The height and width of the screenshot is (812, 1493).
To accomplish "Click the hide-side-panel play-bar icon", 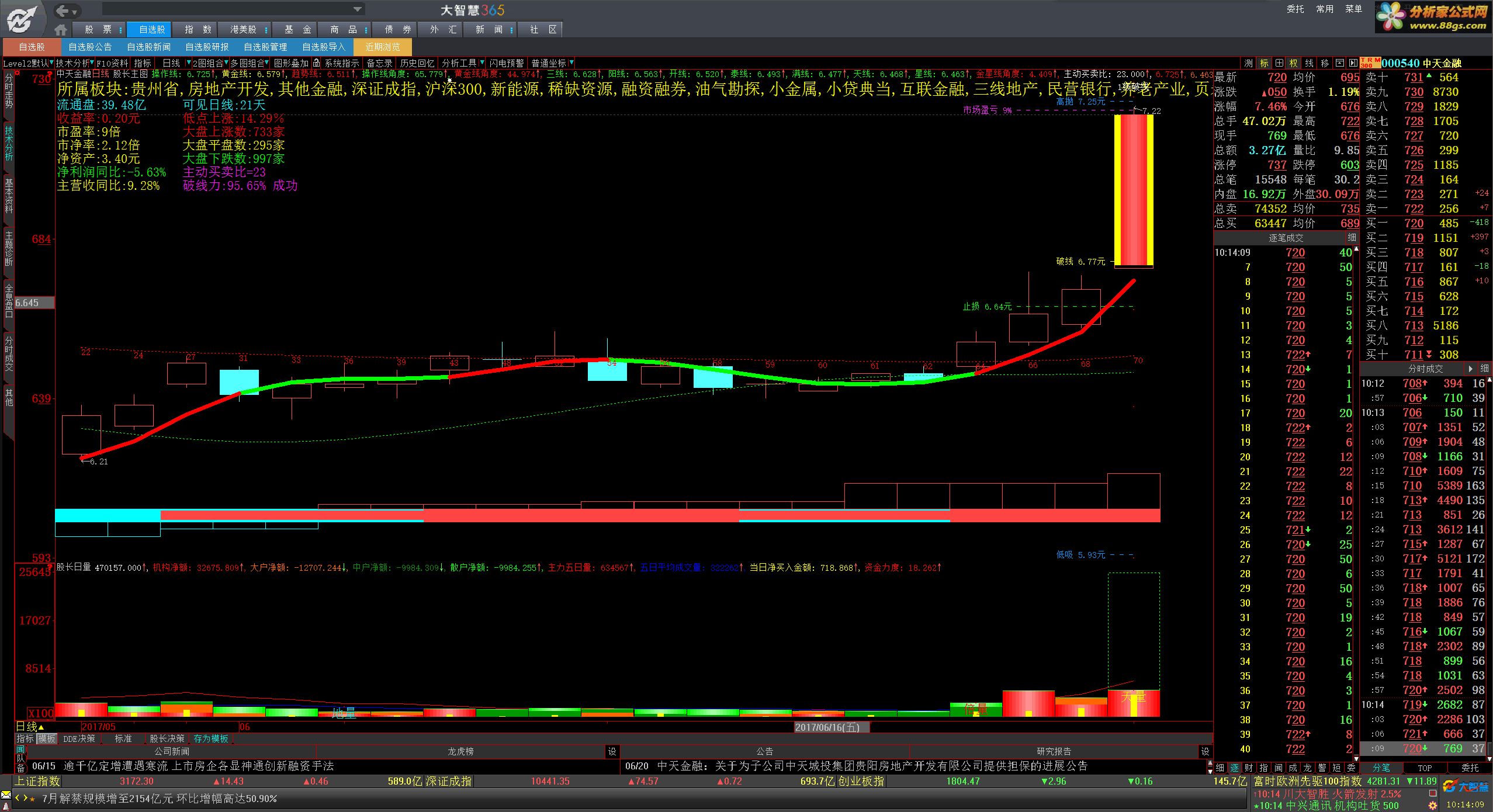I will (x=1352, y=63).
